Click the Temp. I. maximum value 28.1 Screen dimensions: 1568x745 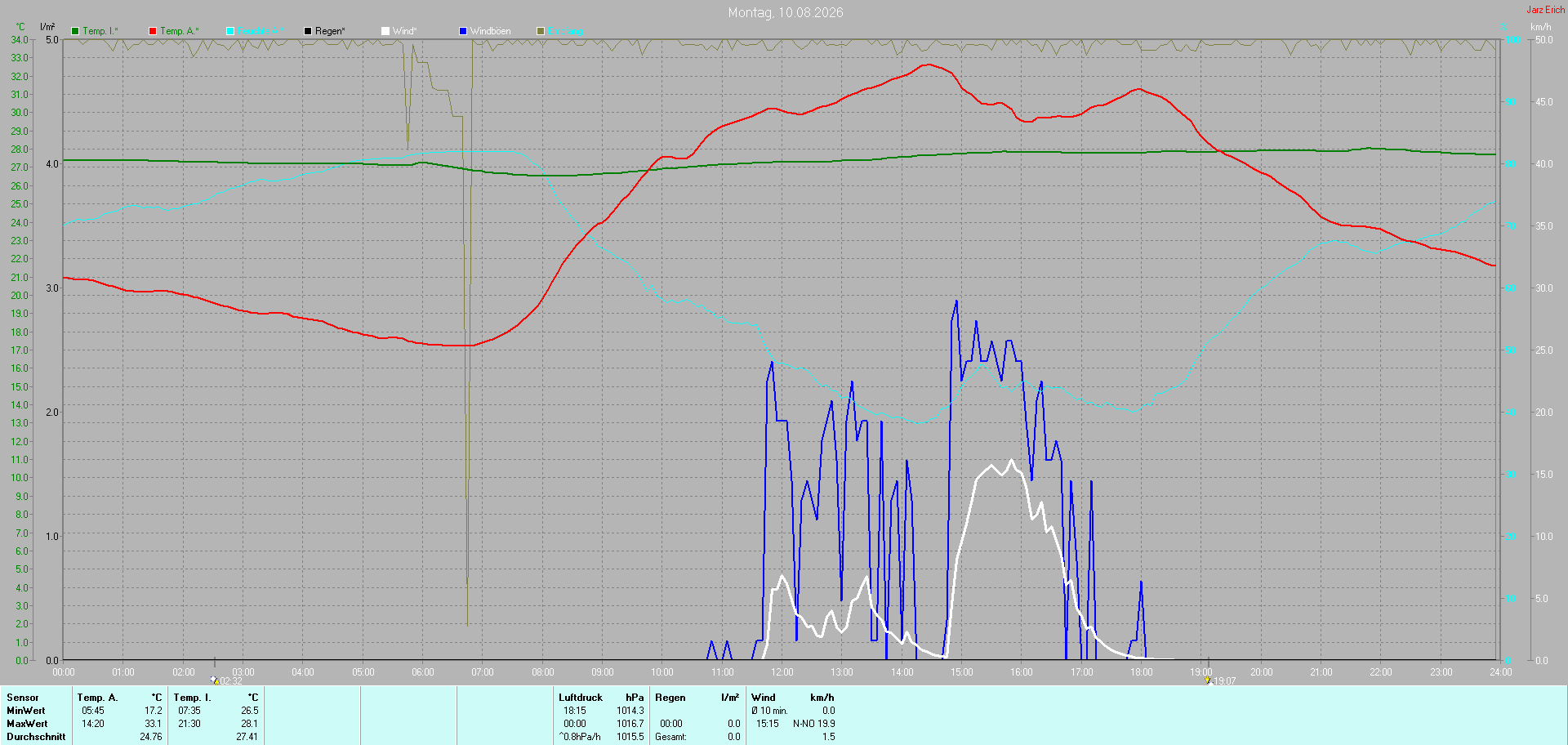(x=250, y=724)
